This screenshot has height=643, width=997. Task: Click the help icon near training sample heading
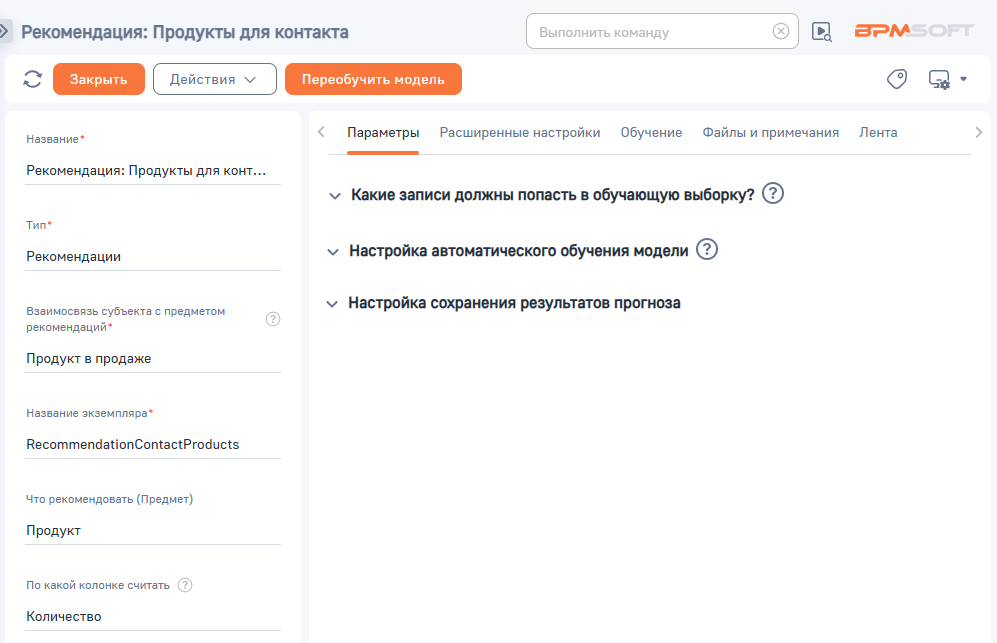(x=772, y=194)
